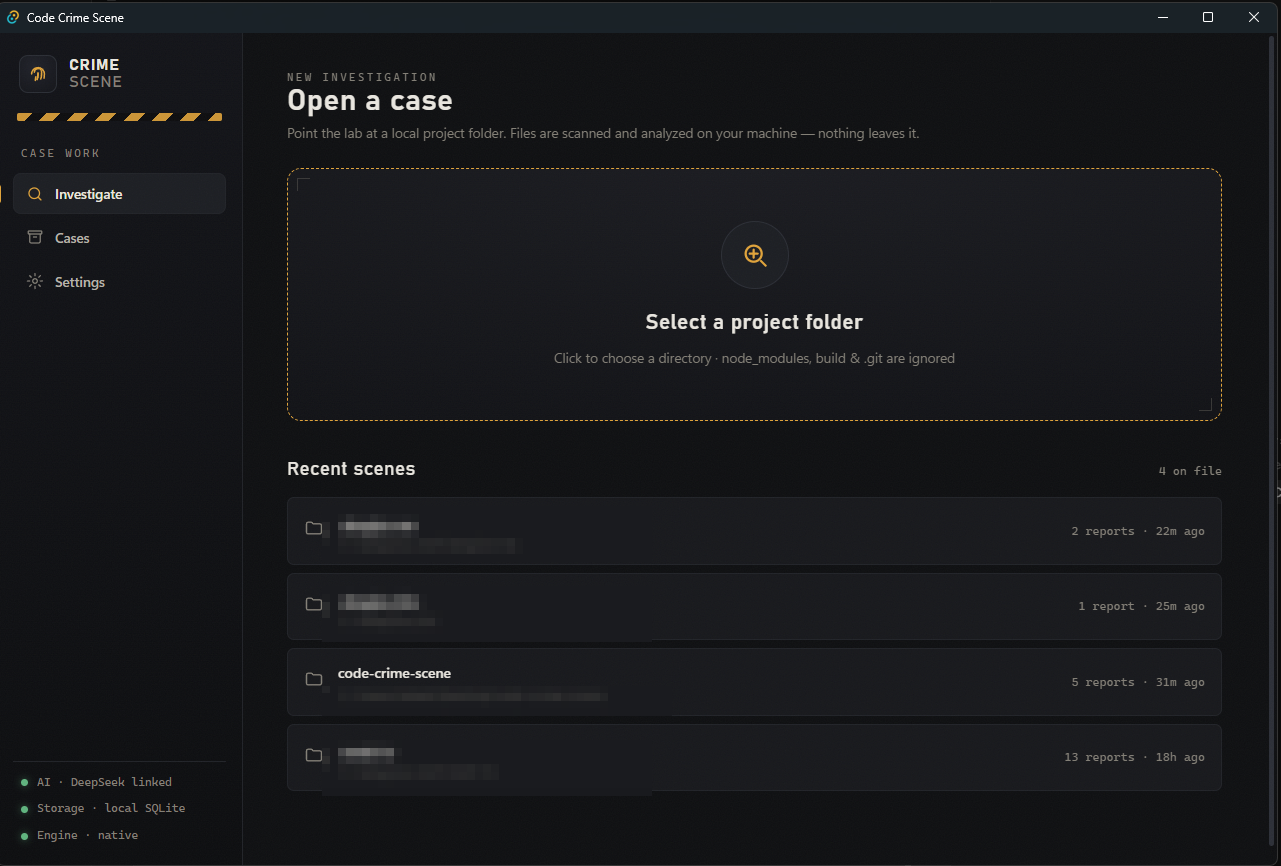The width and height of the screenshot is (1281, 866).
Task: Click folder icon of the 2 reports scene
Action: pyautogui.click(x=314, y=528)
